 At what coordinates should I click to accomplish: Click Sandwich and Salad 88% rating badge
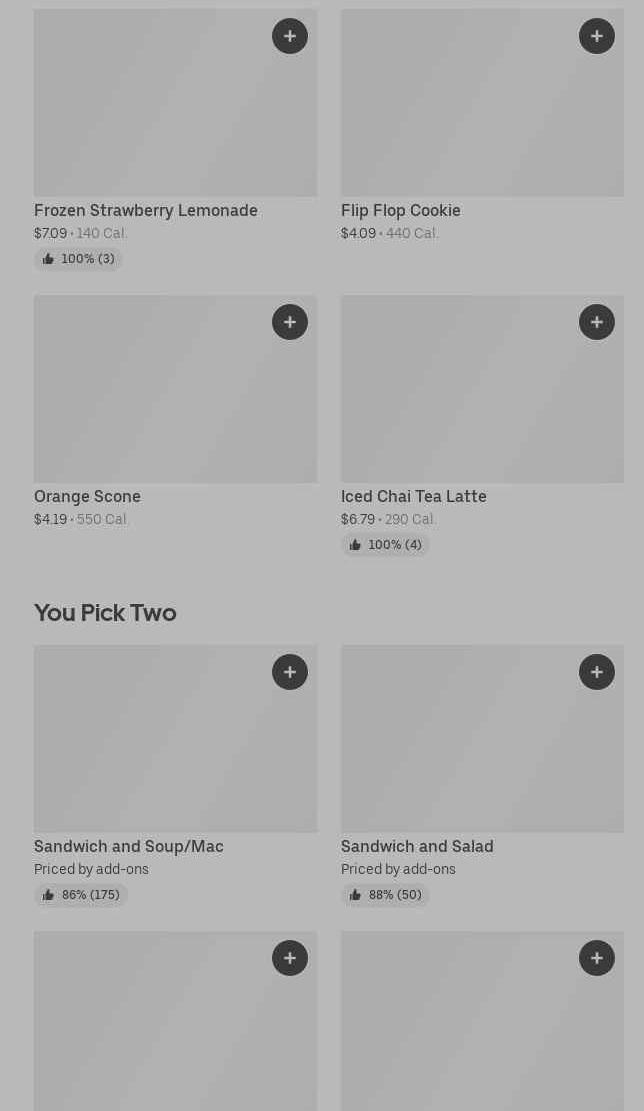[386, 895]
